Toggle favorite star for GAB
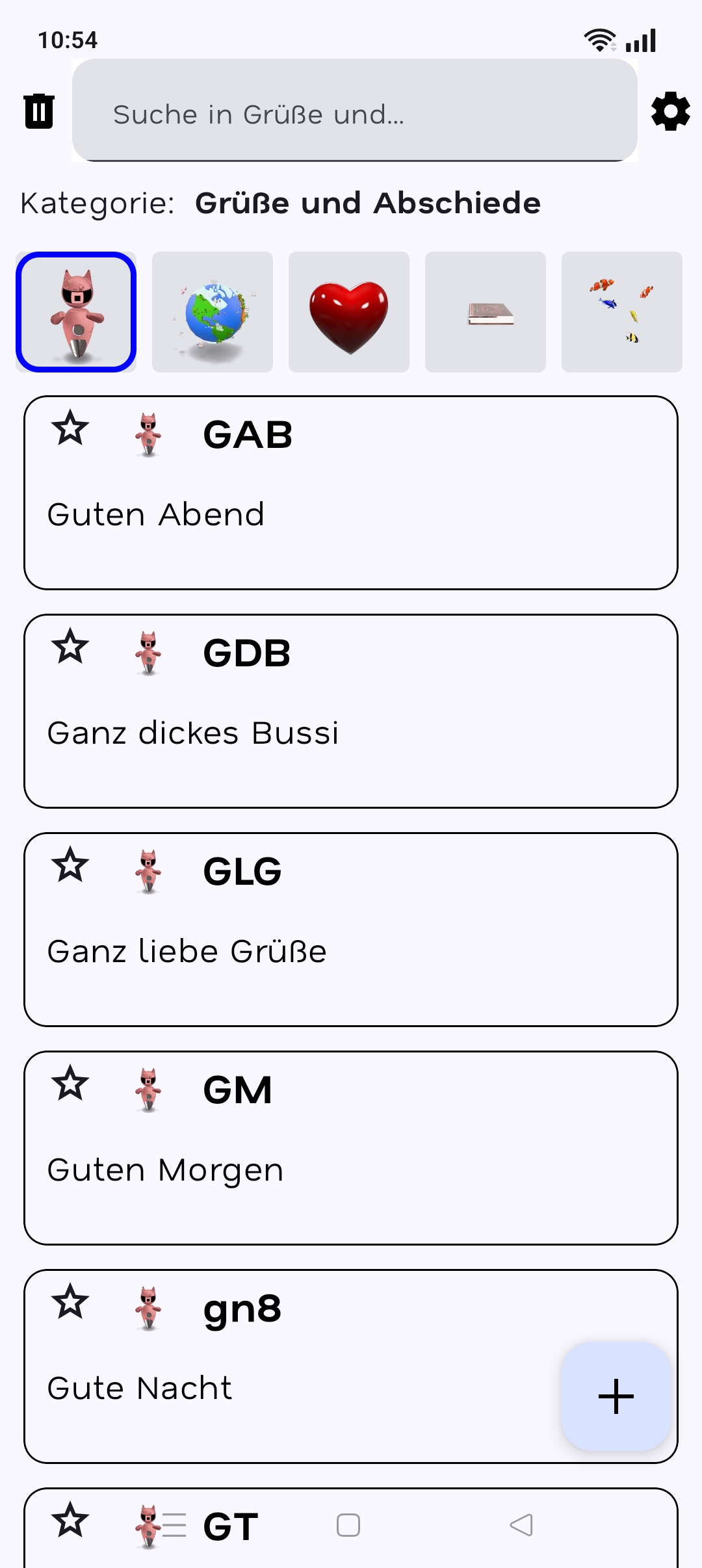702x1568 pixels. point(70,428)
